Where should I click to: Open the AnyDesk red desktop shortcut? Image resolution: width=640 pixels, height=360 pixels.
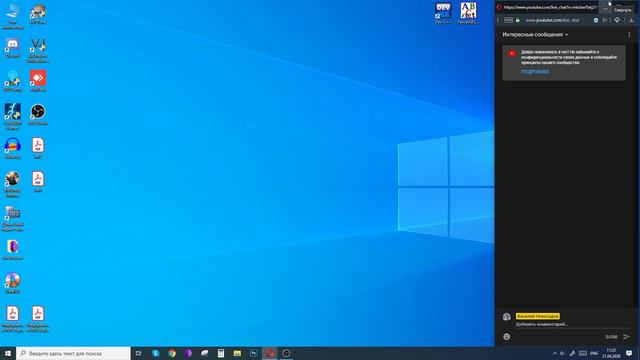[x=38, y=81]
